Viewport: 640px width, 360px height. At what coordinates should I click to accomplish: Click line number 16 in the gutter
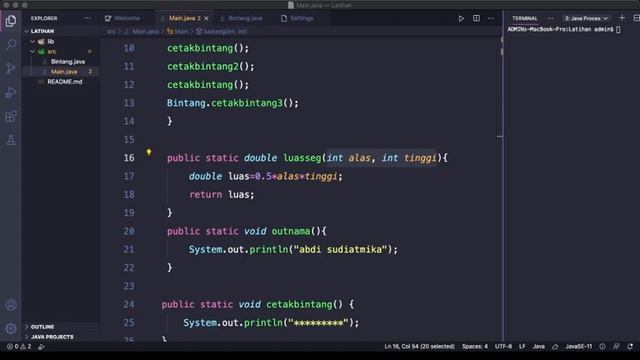point(129,158)
